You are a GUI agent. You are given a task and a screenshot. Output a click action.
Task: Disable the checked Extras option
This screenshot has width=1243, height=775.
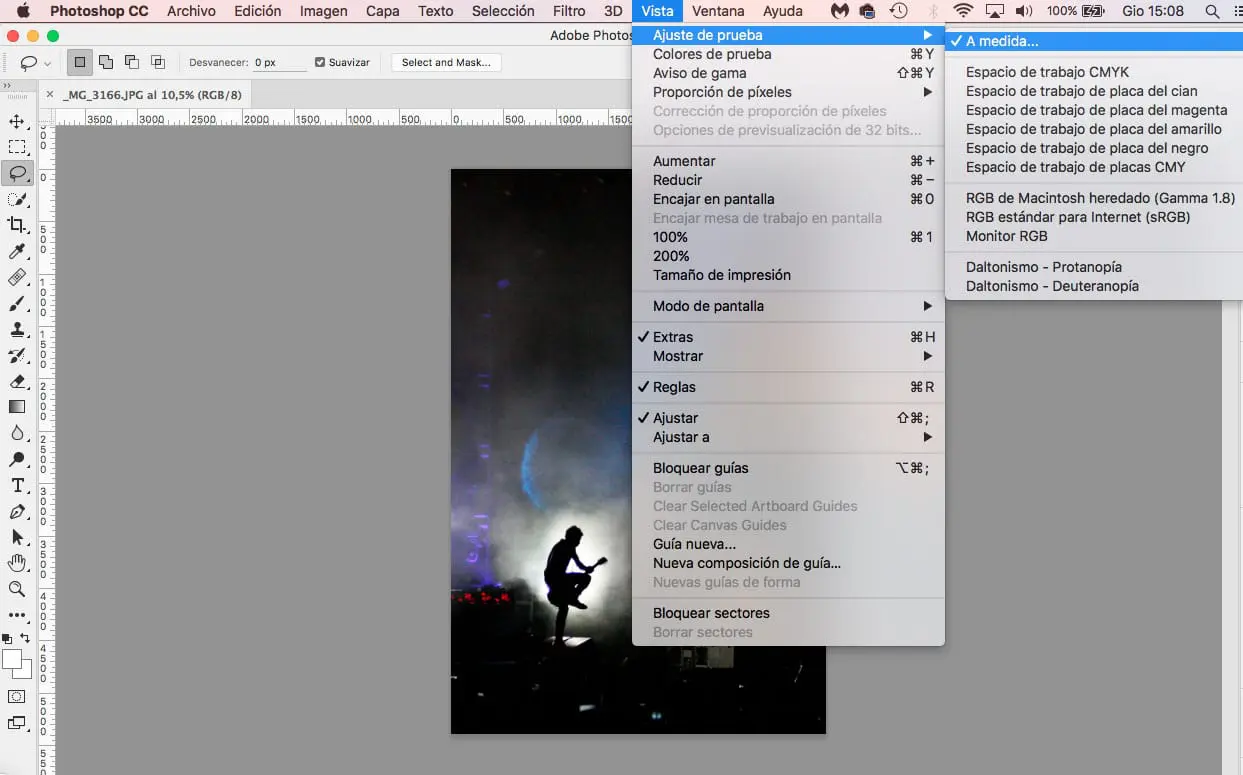[672, 337]
